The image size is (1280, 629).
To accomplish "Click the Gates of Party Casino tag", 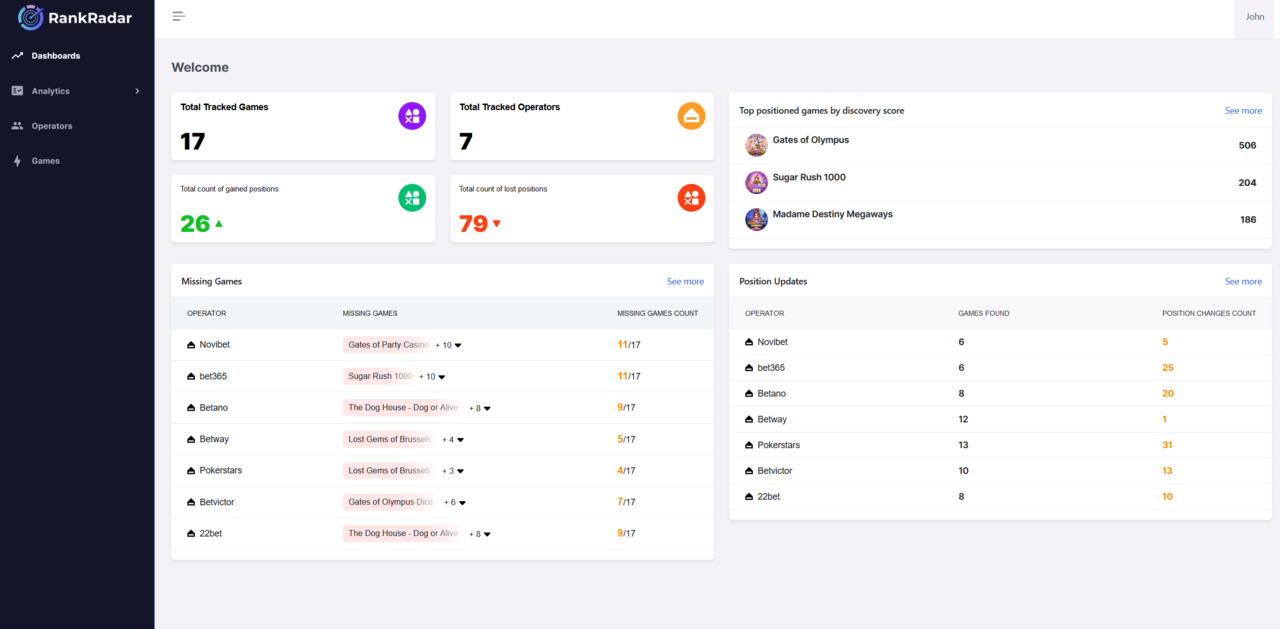I will pyautogui.click(x=388, y=345).
